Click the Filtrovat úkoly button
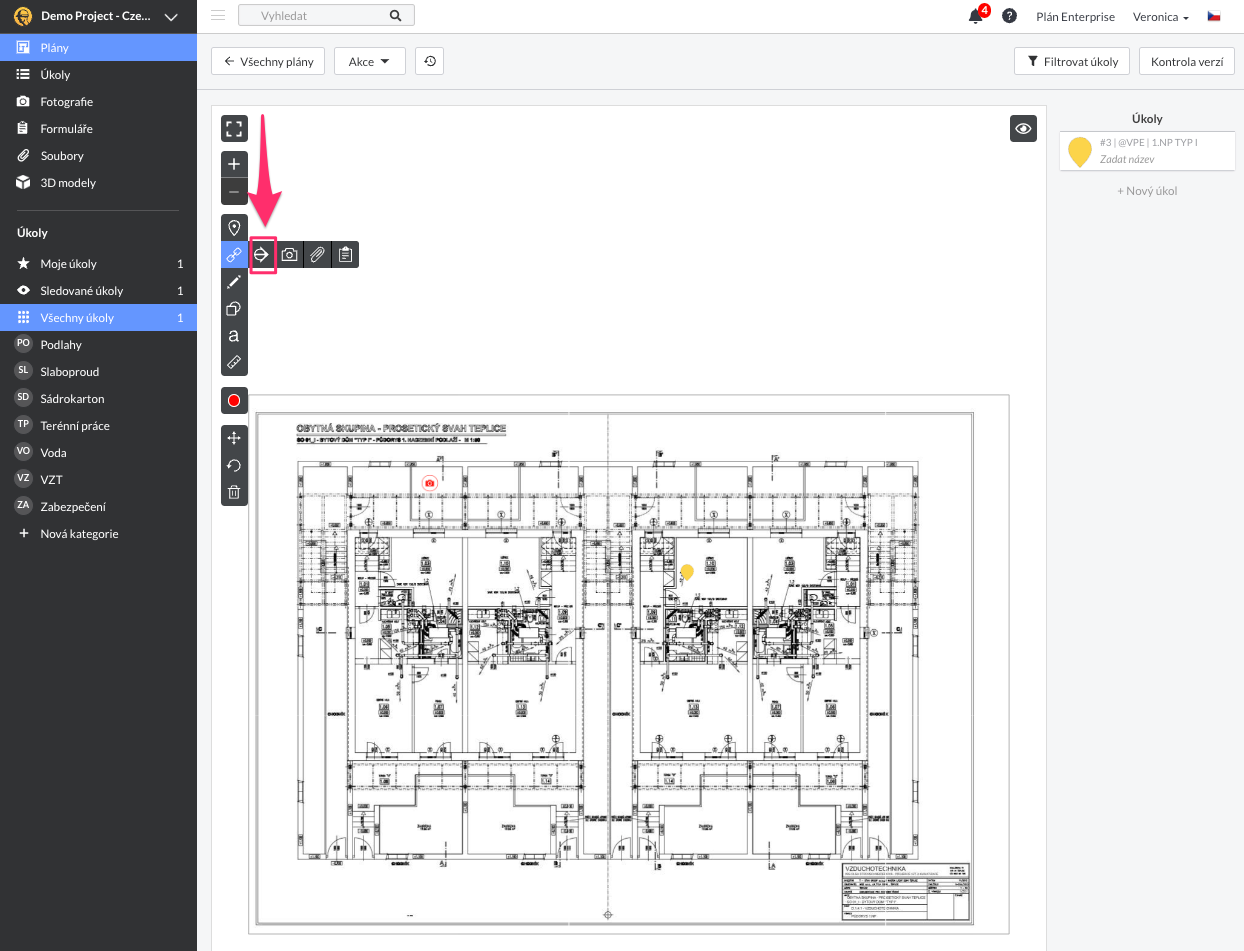1244x951 pixels. (x=1072, y=62)
